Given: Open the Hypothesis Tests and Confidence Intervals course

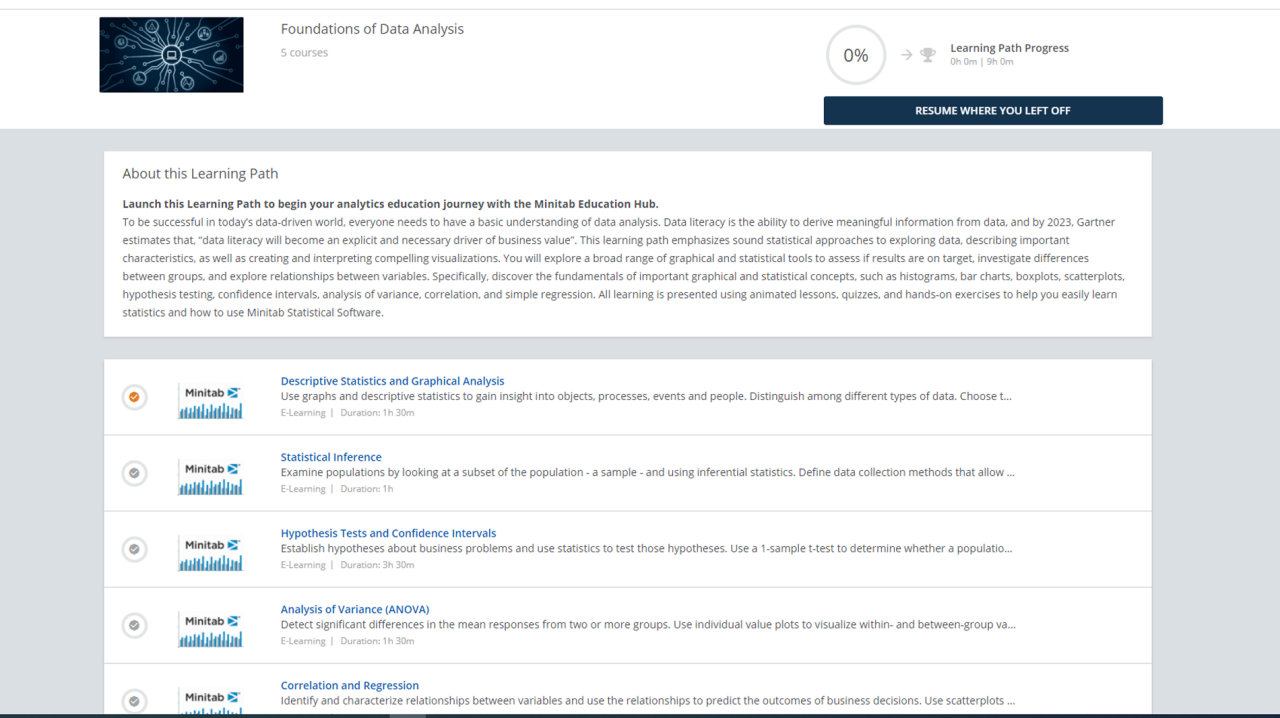Looking at the screenshot, I should (x=388, y=533).
